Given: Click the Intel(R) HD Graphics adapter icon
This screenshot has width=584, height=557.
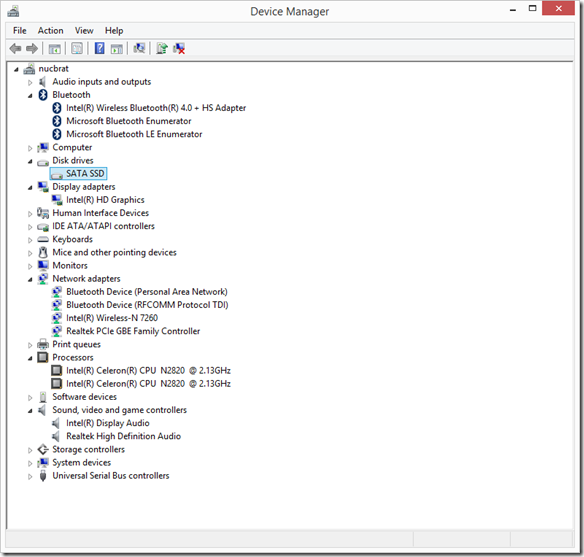Looking at the screenshot, I should pos(57,200).
